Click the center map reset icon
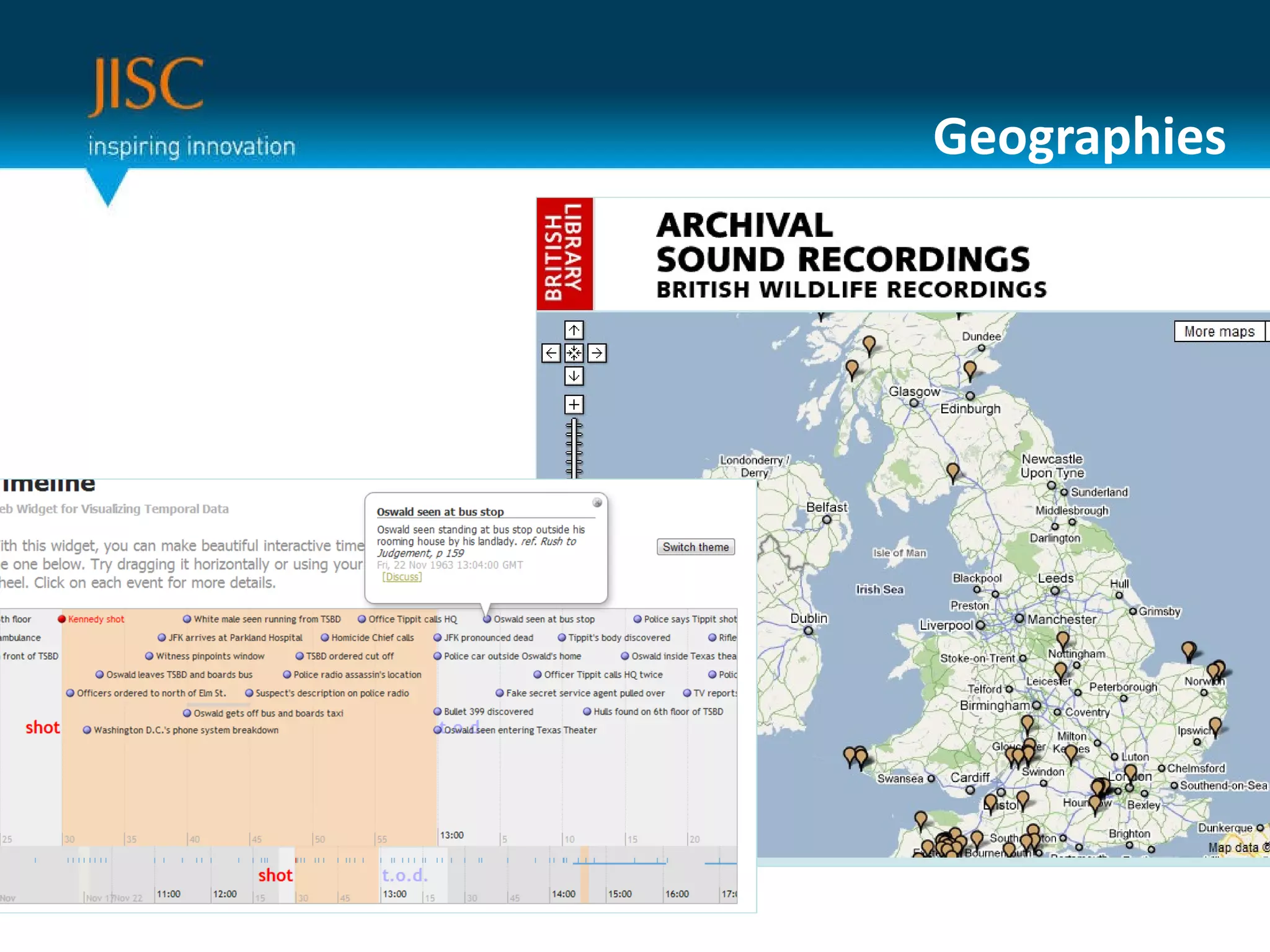Image resolution: width=1270 pixels, height=952 pixels. (574, 353)
